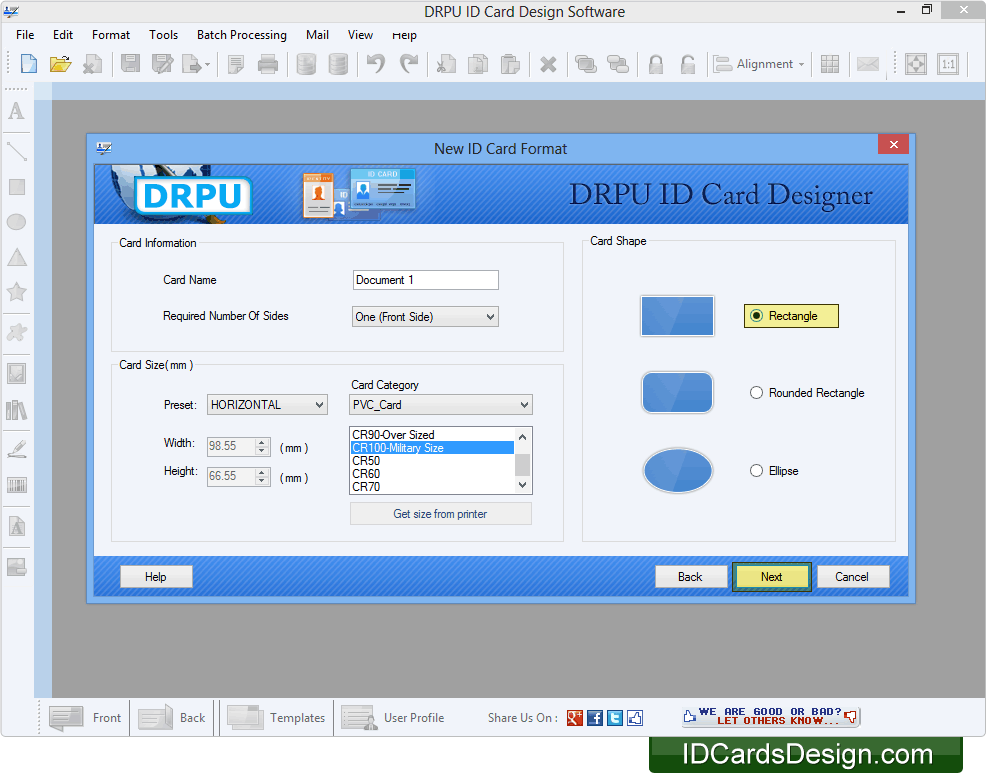The height and width of the screenshot is (773, 986).
Task: Open the Required Number Of Sides dropdown
Action: click(425, 317)
